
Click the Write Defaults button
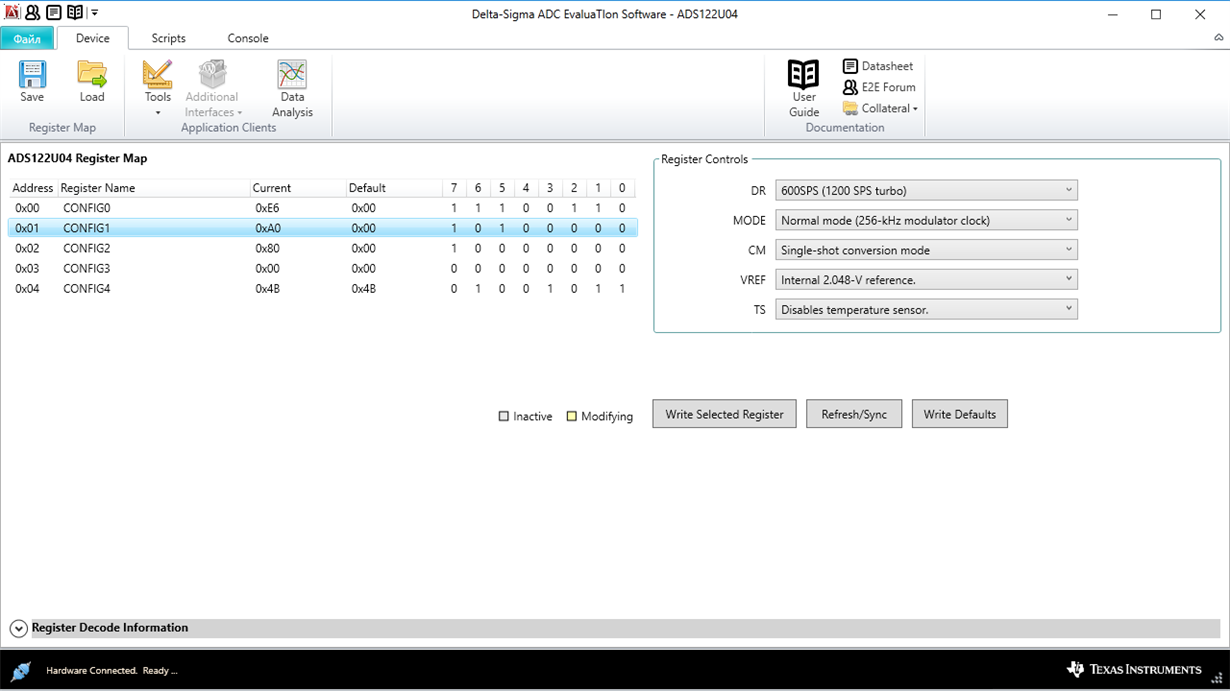(960, 414)
